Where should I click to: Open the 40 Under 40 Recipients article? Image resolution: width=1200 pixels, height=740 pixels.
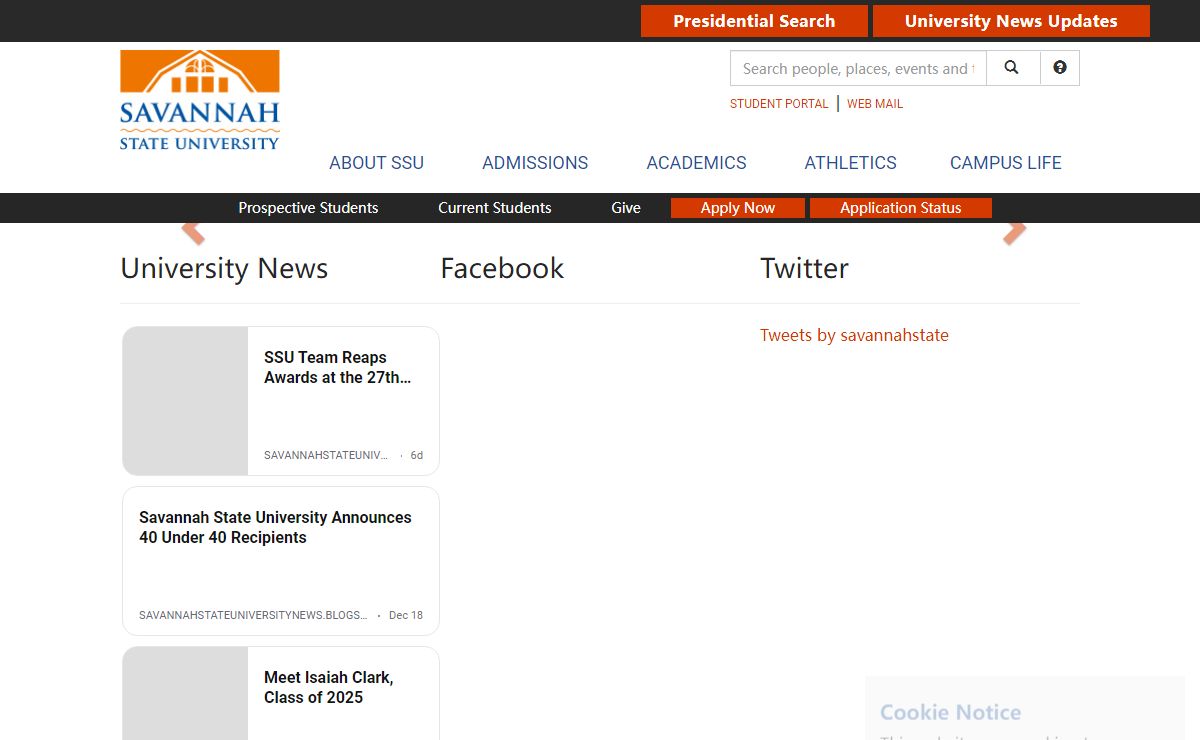pos(275,527)
